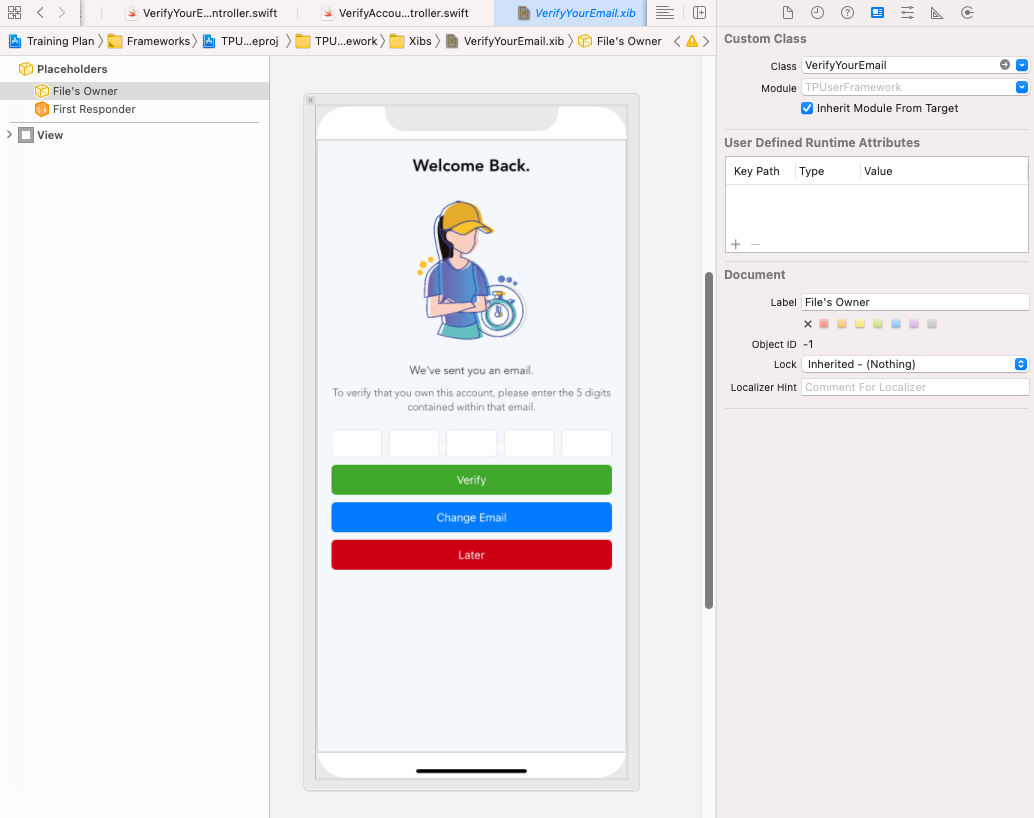Toggle Inherit Module From Target checkbox

point(806,108)
